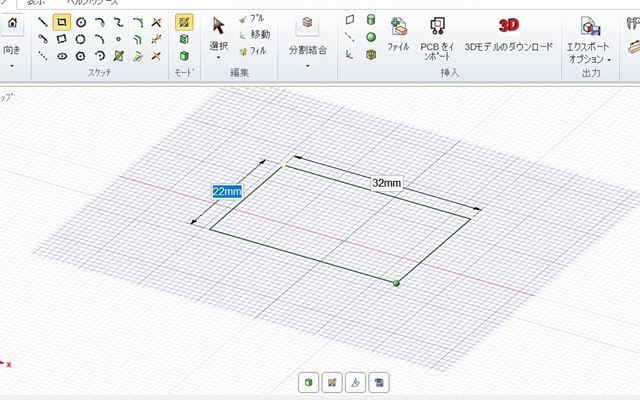640x400 pixels.
Task: Choose the 移動 move tool
Action: tap(254, 35)
